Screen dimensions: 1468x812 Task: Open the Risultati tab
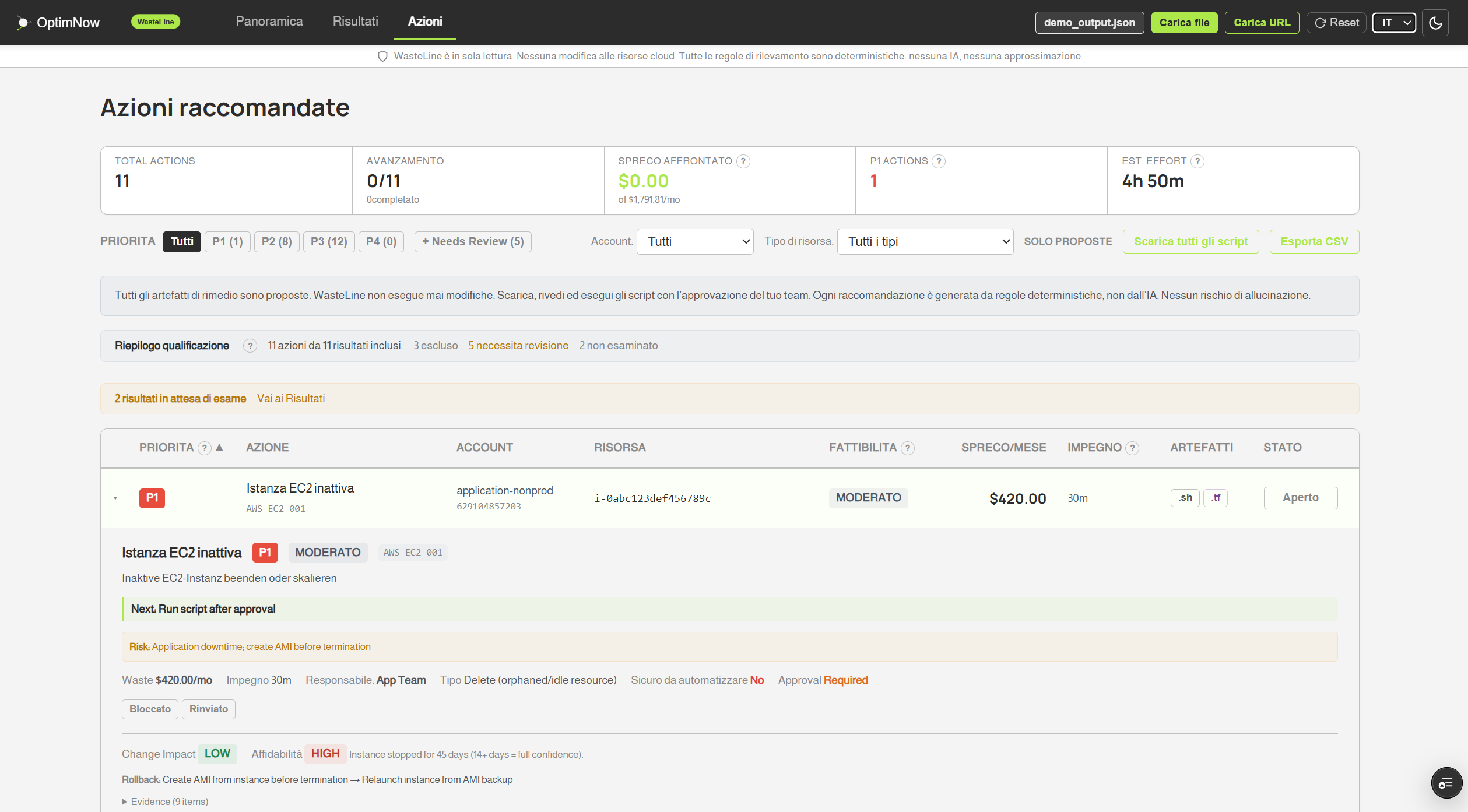354,22
